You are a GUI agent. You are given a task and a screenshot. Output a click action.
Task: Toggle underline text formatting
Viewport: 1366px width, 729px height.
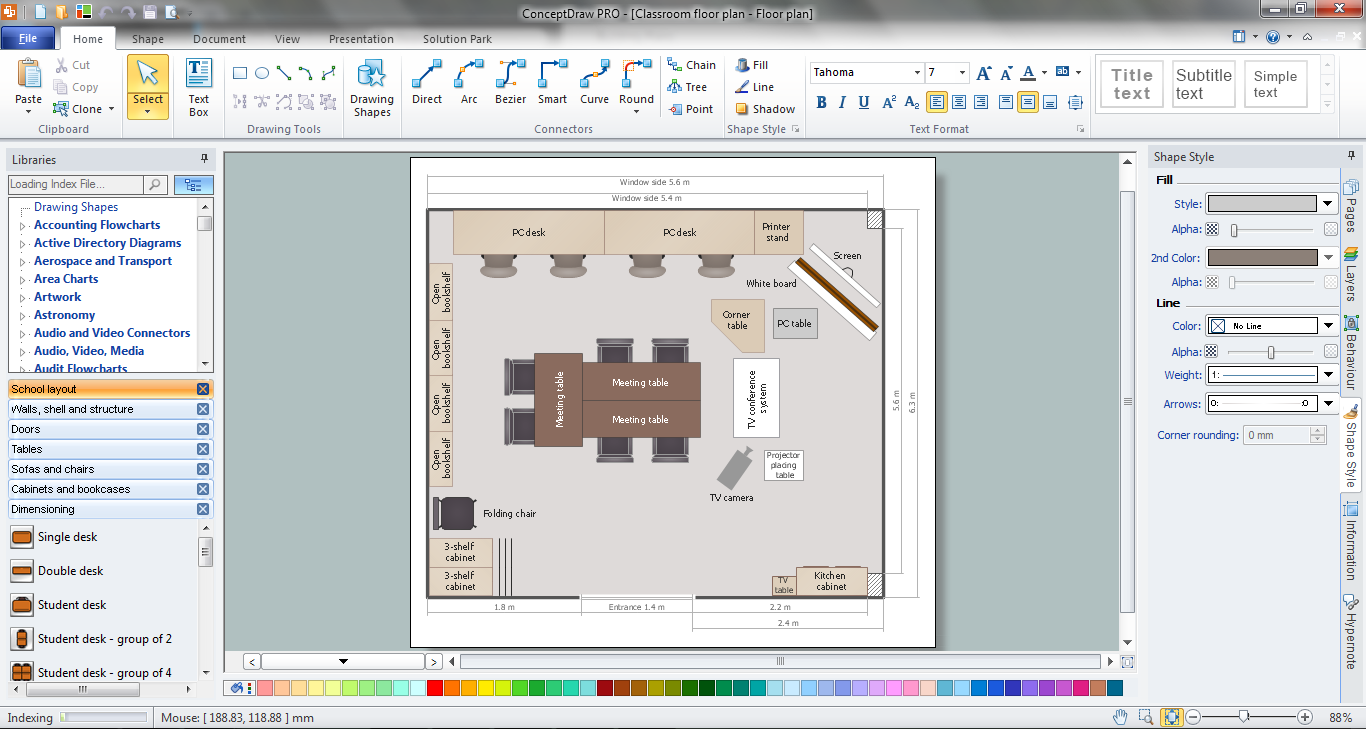point(862,102)
